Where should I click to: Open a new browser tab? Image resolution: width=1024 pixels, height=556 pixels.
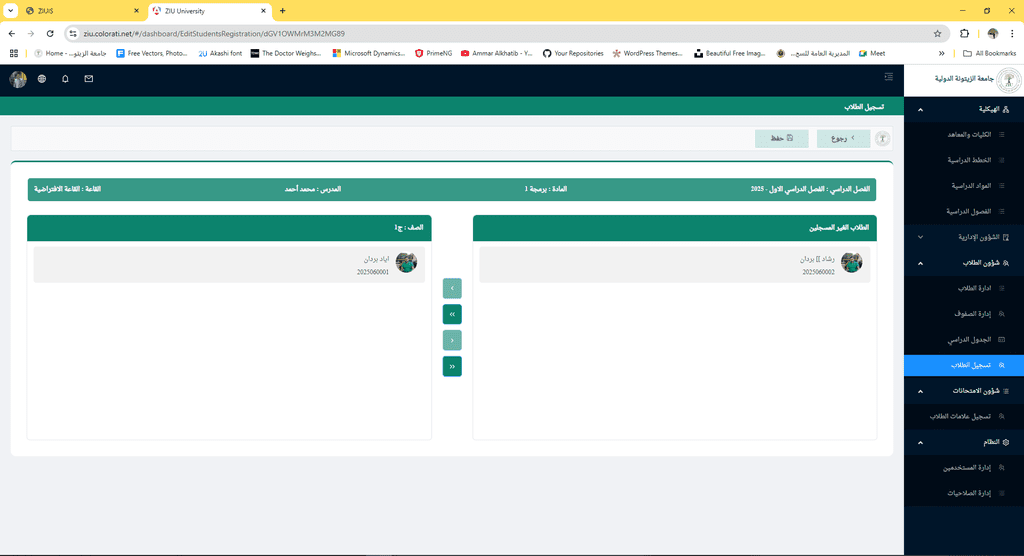point(283,11)
